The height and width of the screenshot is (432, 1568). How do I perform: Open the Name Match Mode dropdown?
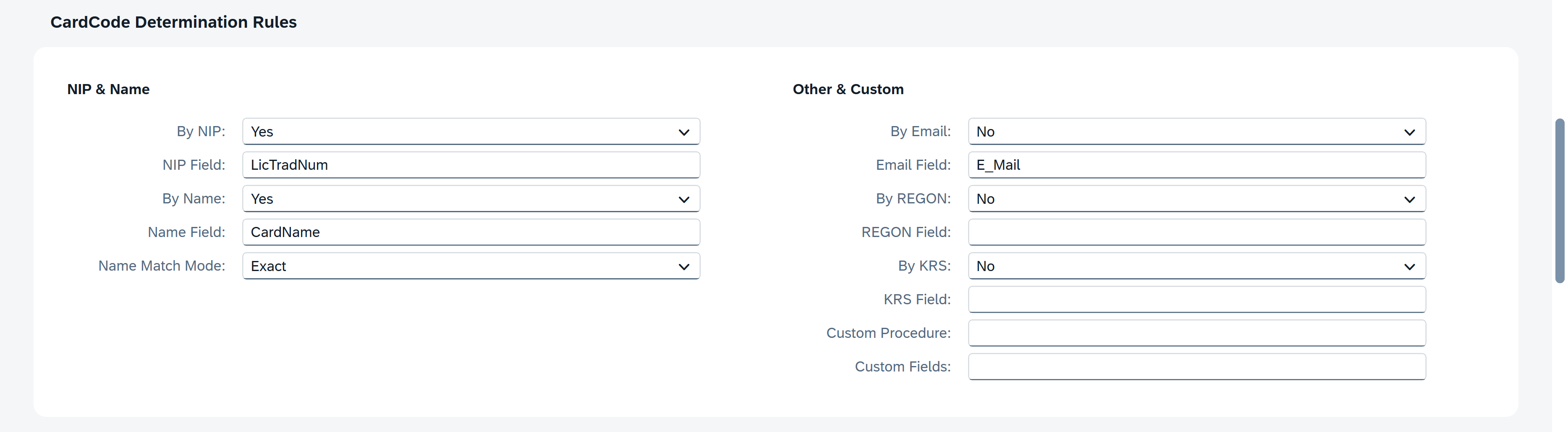click(471, 266)
